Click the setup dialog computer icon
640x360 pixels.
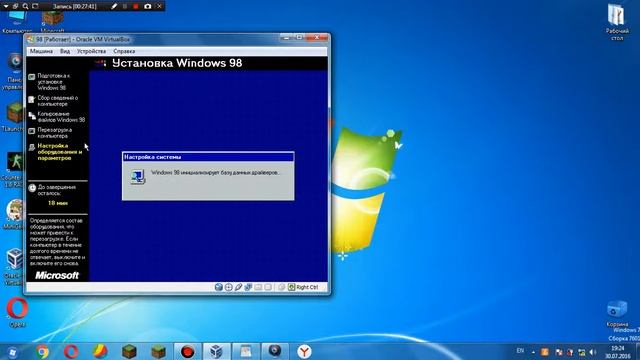[x=138, y=177]
